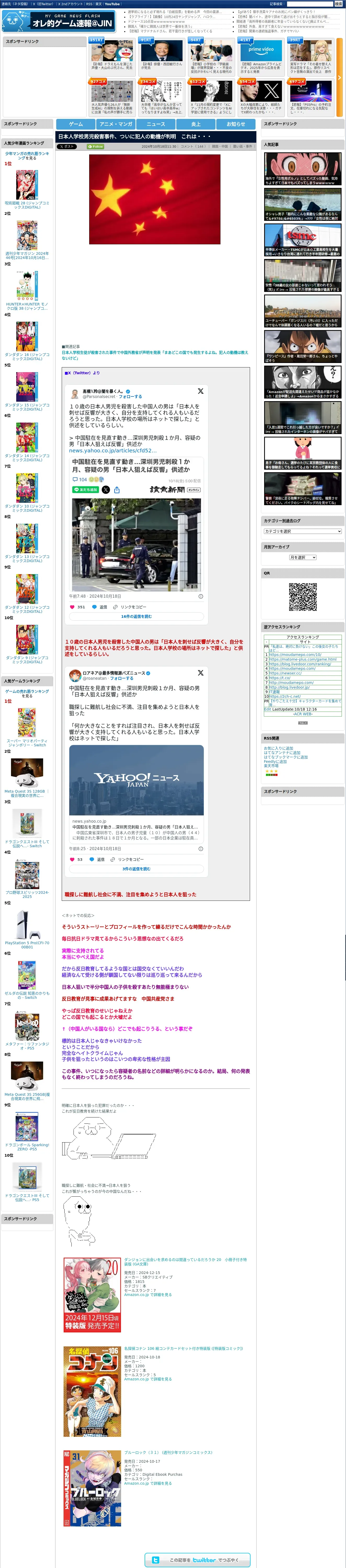The height and width of the screenshot is (1568, 346).
Task: Click YouTube link in top bar
Action: 112,4
